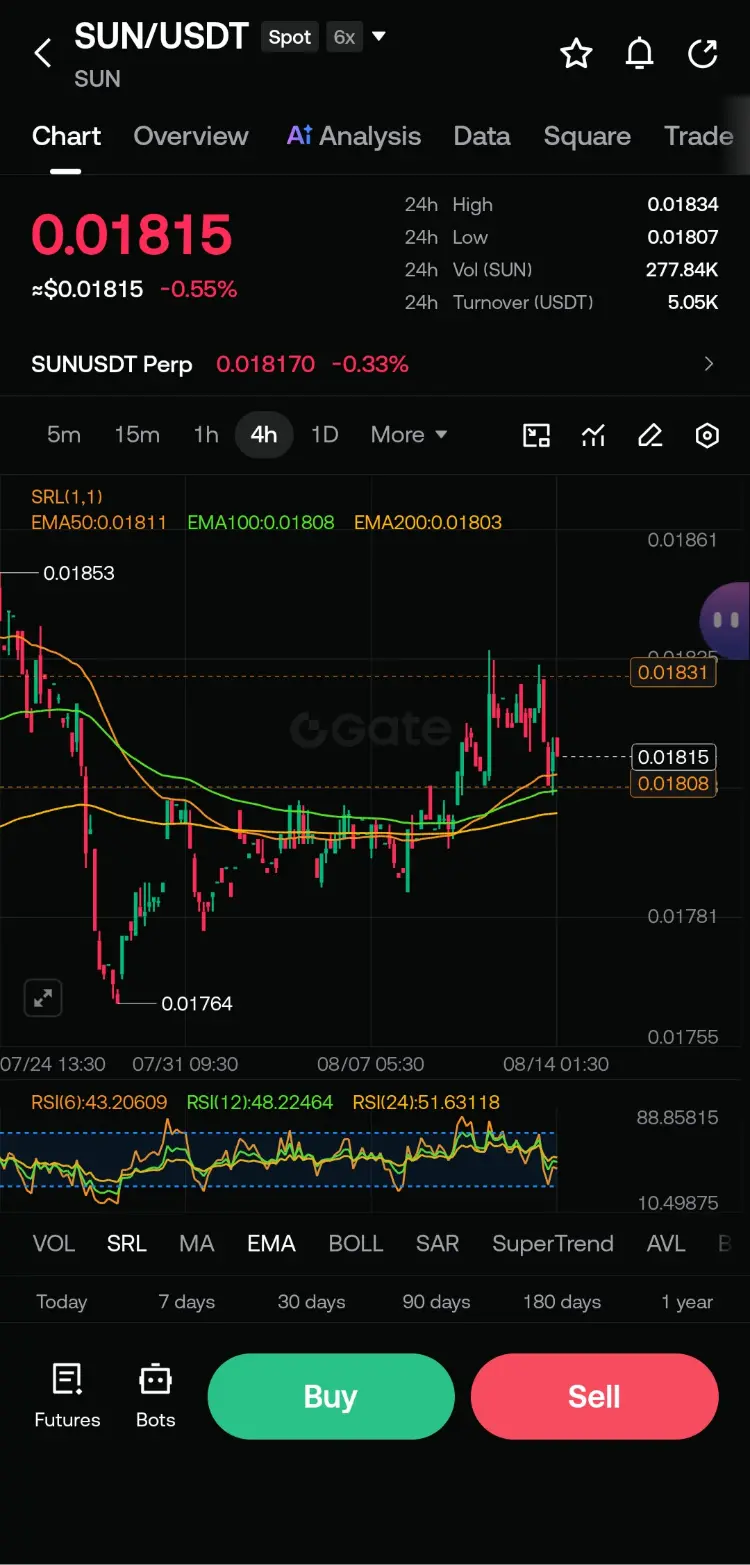Toggle the MA indicator
Screen dimensions: 750x1565
(197, 1243)
